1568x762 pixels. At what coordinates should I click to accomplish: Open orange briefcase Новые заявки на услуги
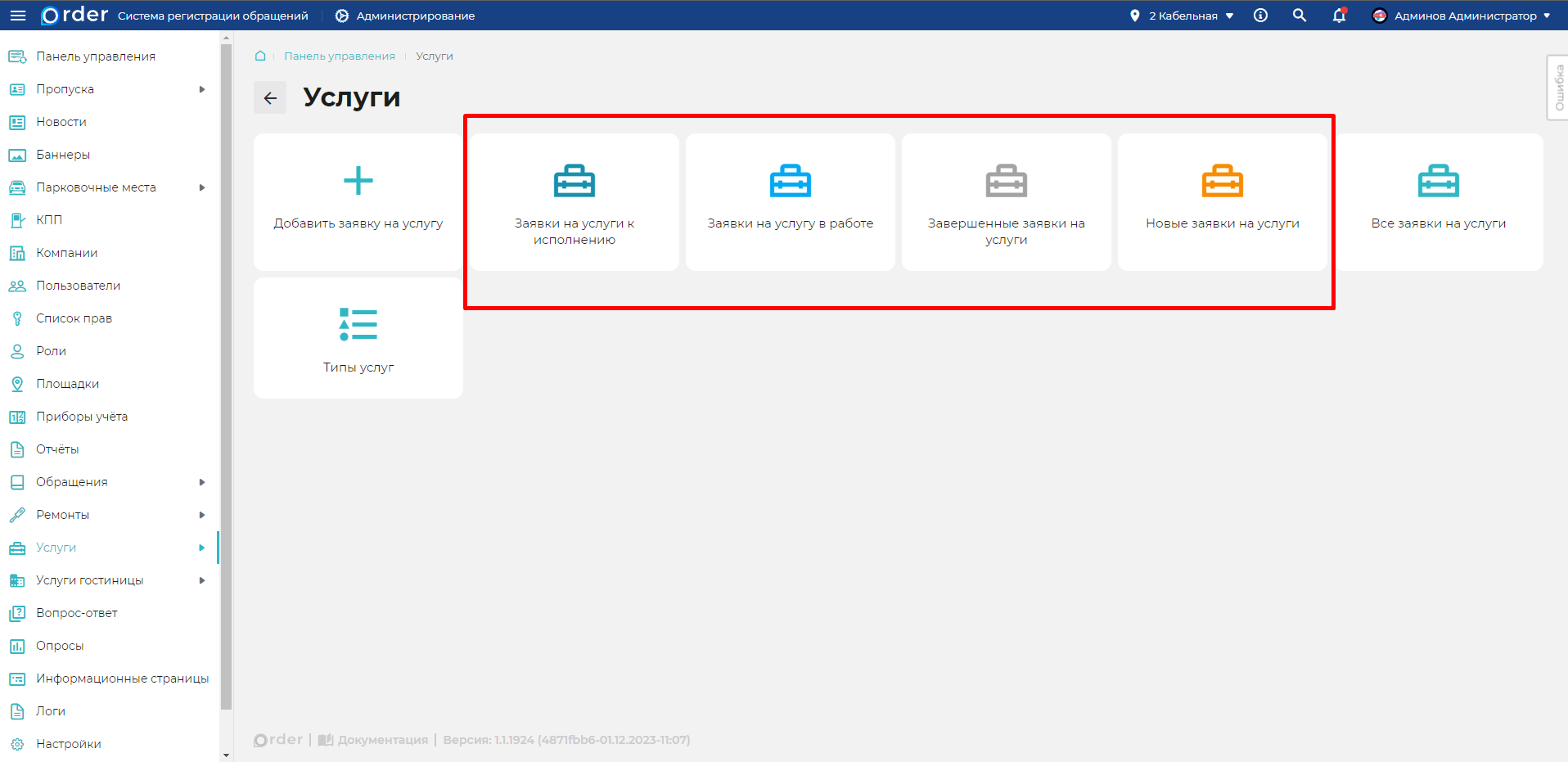1222,182
